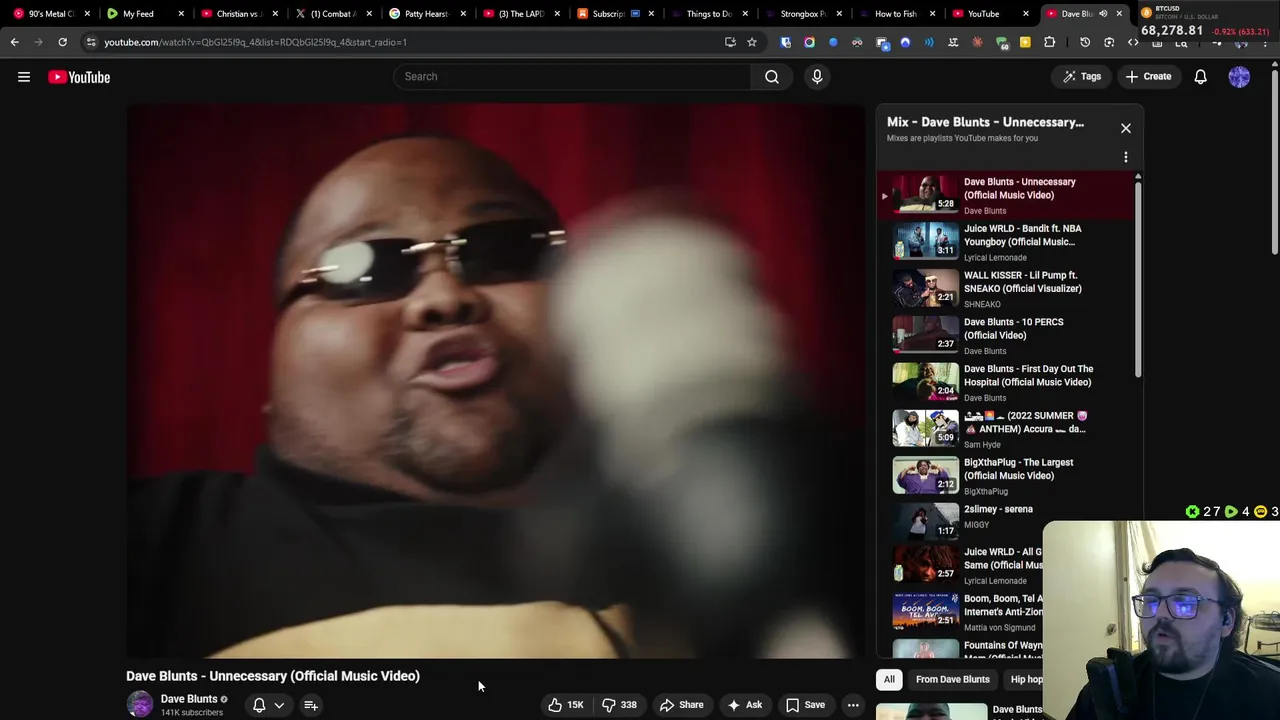The width and height of the screenshot is (1280, 720).
Task: Close the How to Fish tab
Action: click(x=932, y=14)
